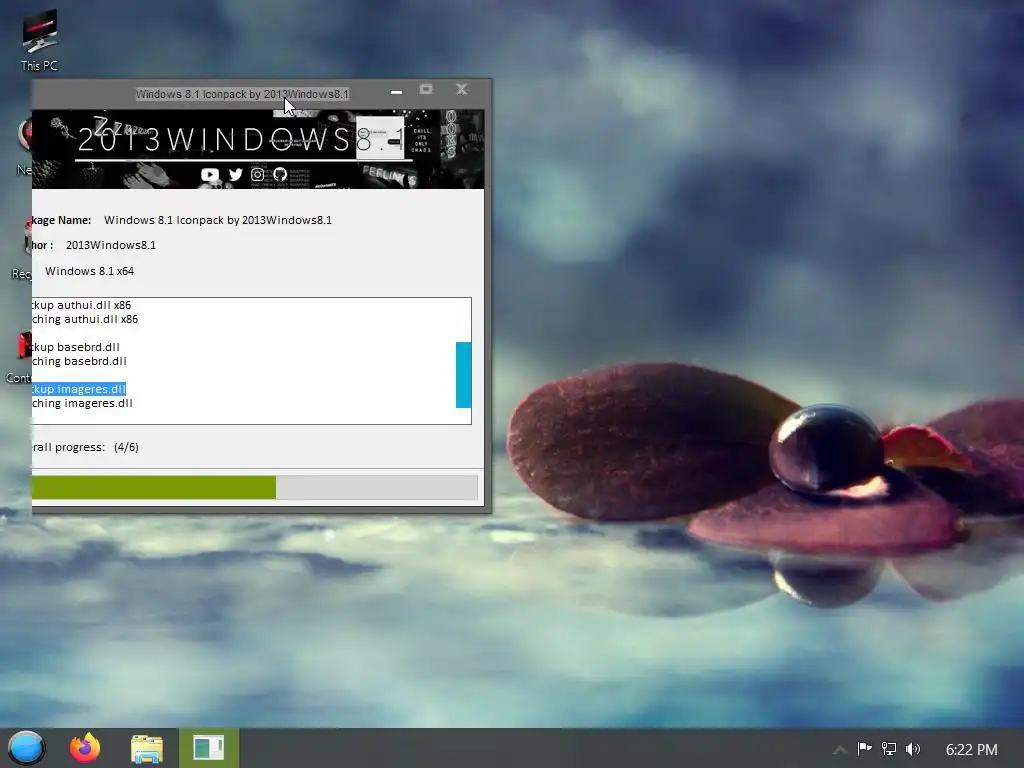Click the log box scrollbar thumb
The width and height of the screenshot is (1024, 768).
tap(464, 375)
